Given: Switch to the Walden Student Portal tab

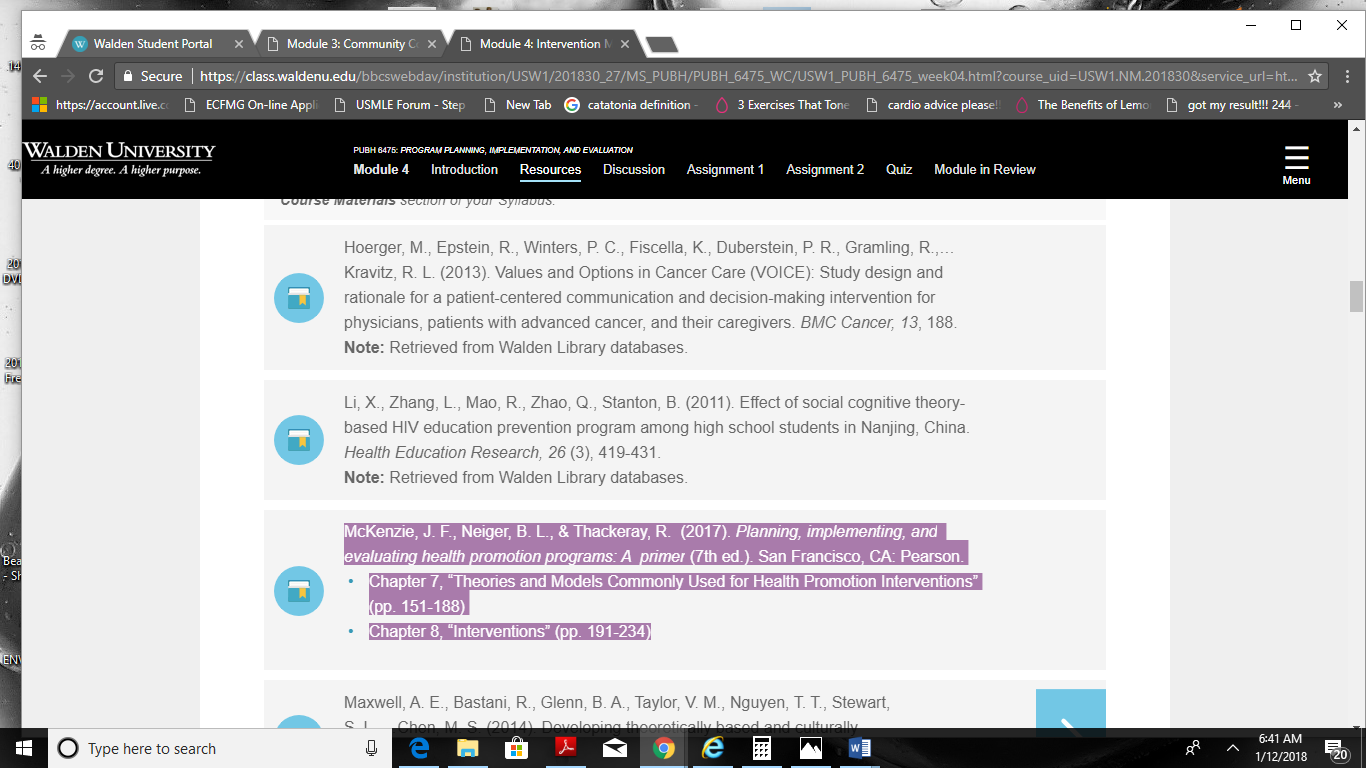Looking at the screenshot, I should pos(153,44).
